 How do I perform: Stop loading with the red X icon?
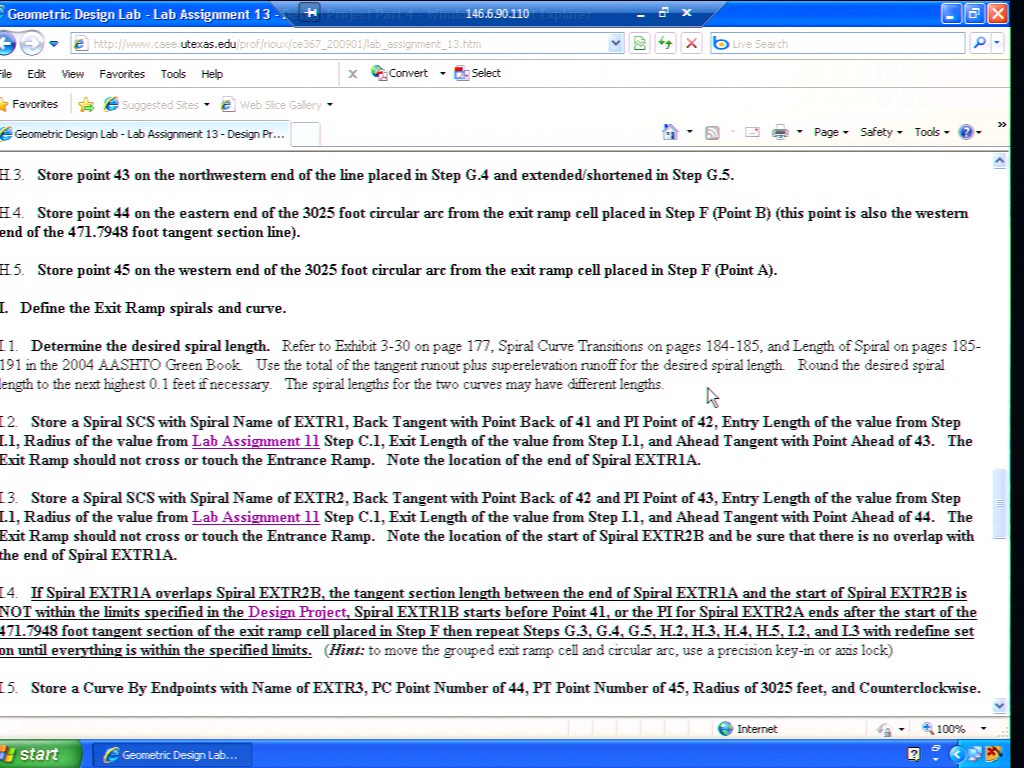691,44
